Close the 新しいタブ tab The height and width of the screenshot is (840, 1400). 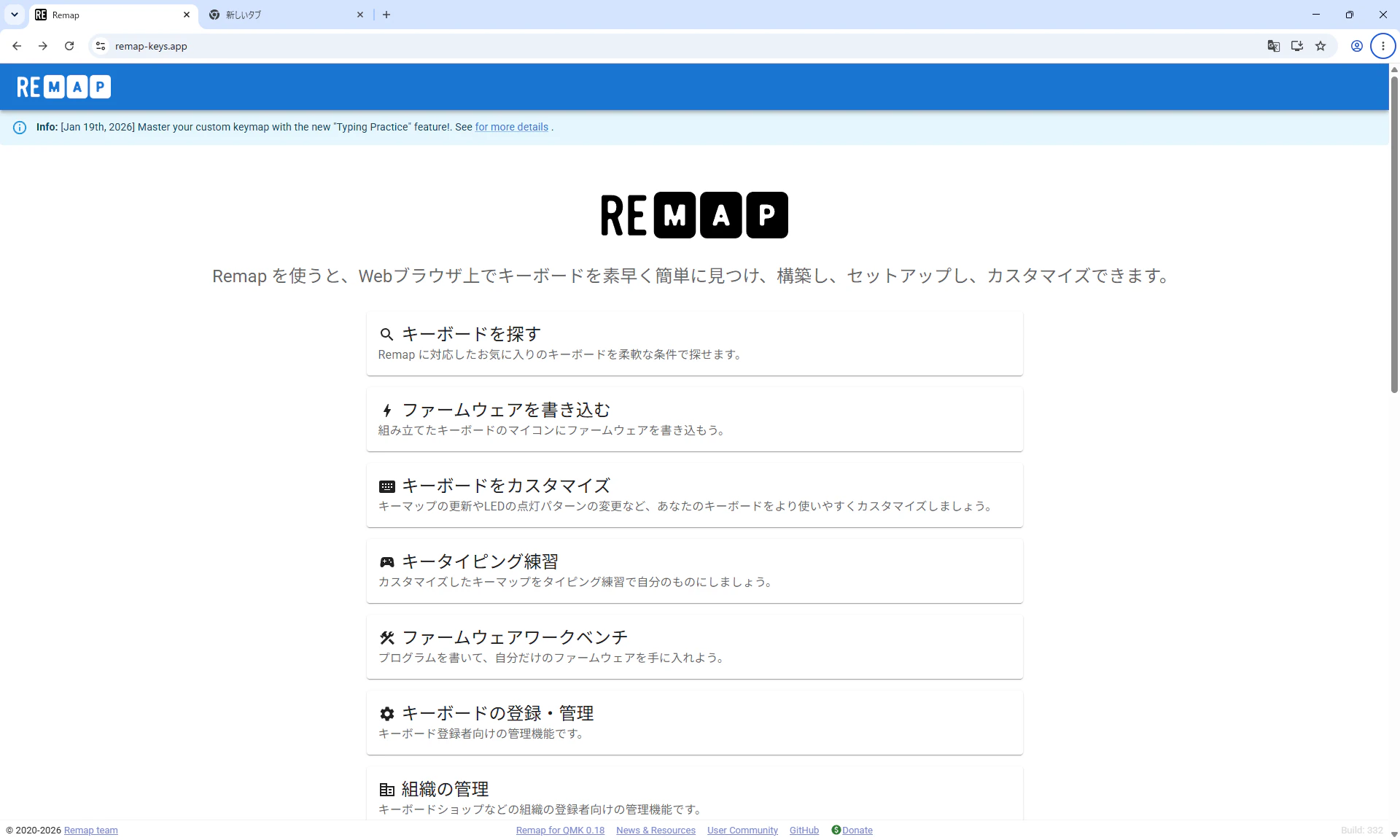tap(360, 15)
